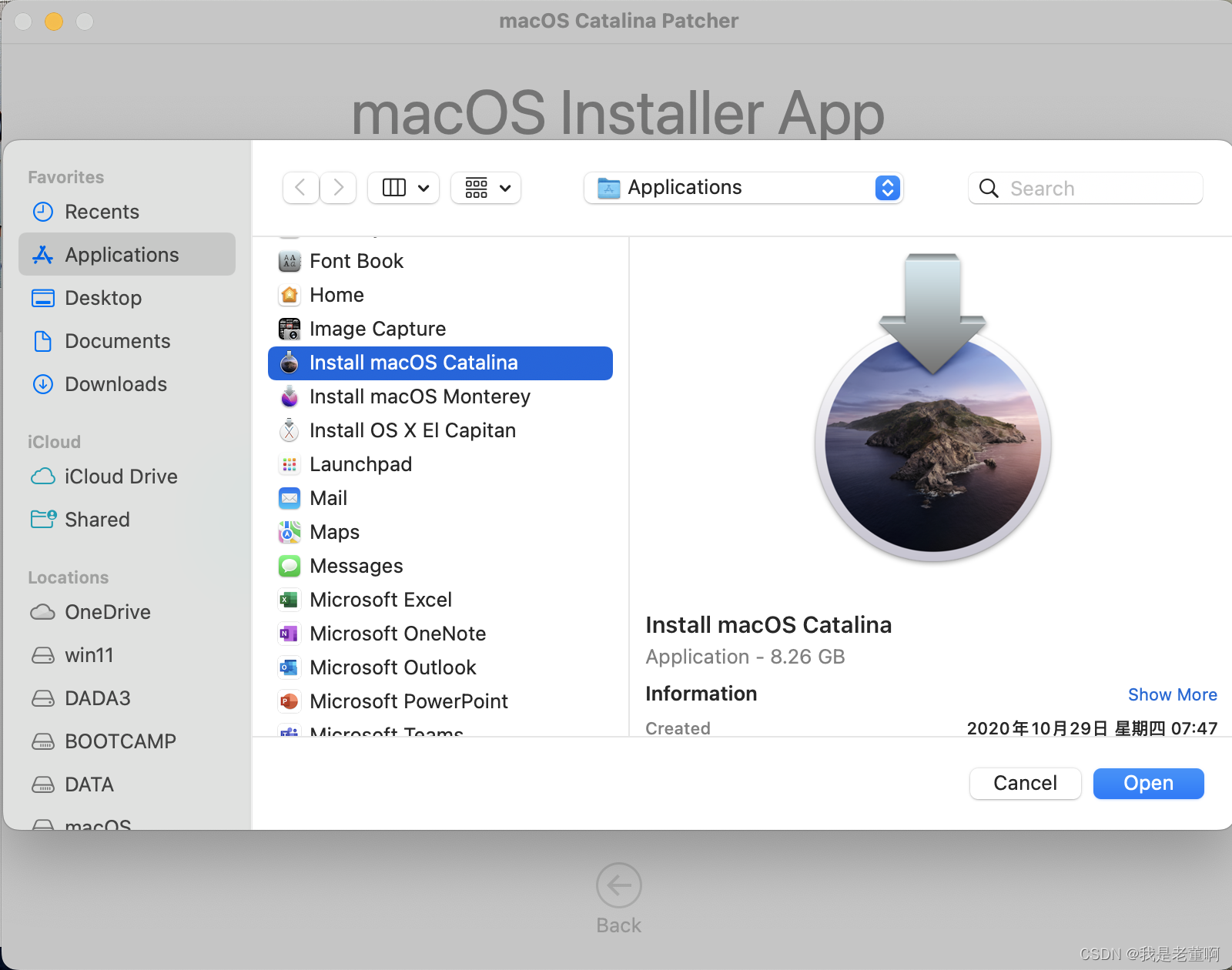Screen dimensions: 1232x970
Task: Select Applications in the sidebar
Action: (127, 255)
